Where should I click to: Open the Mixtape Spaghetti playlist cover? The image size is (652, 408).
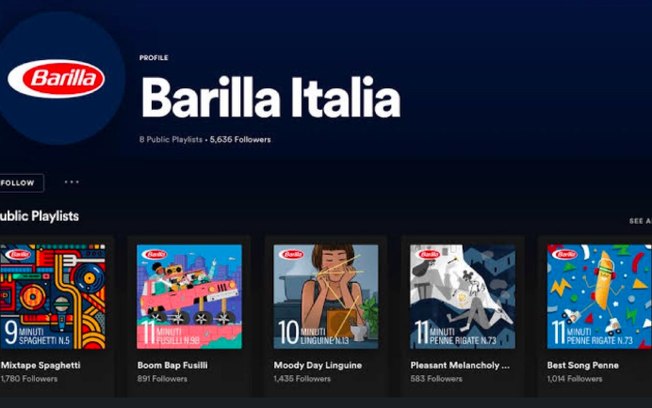click(x=52, y=297)
